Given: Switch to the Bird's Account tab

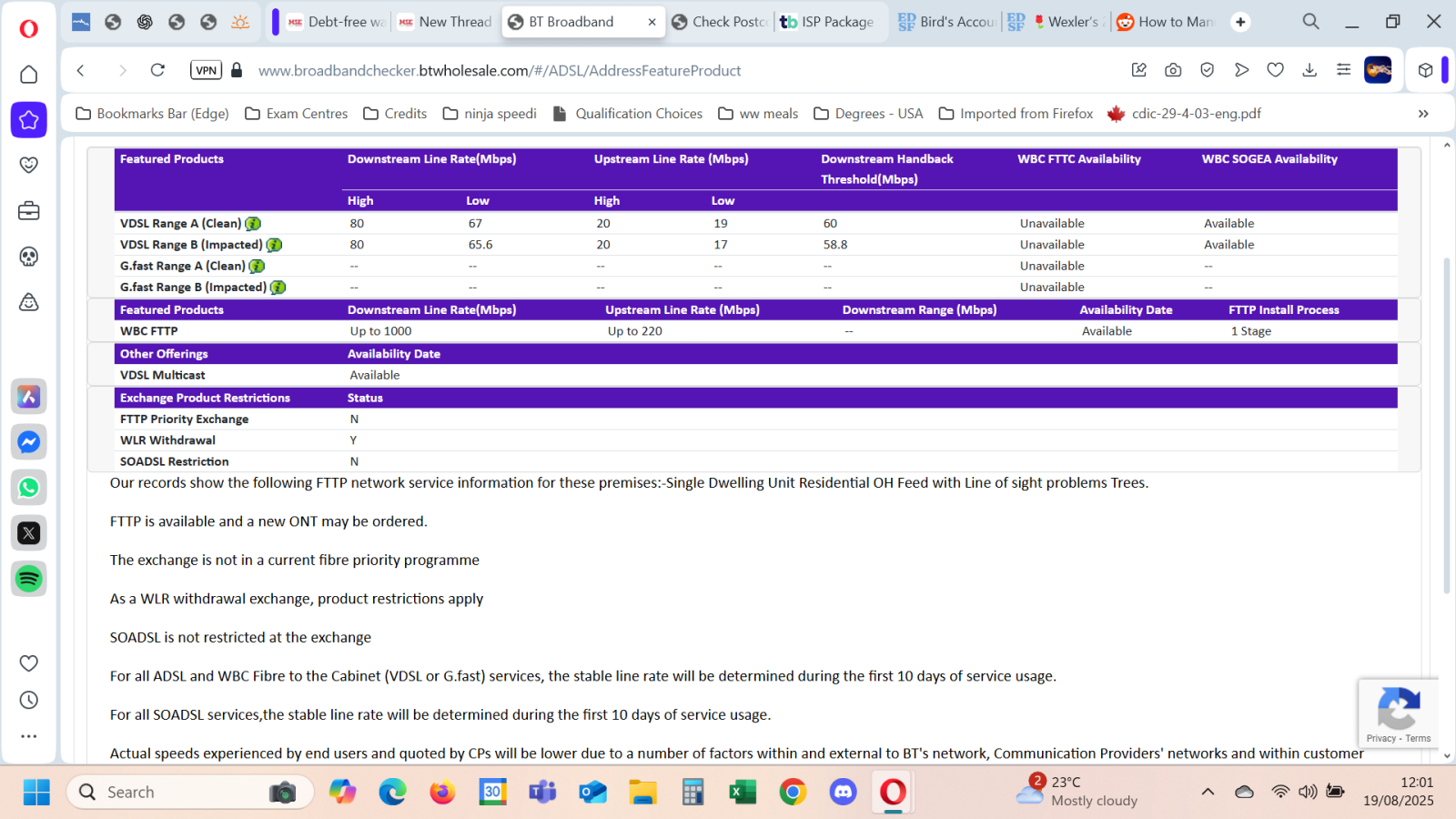Looking at the screenshot, I should click(946, 22).
